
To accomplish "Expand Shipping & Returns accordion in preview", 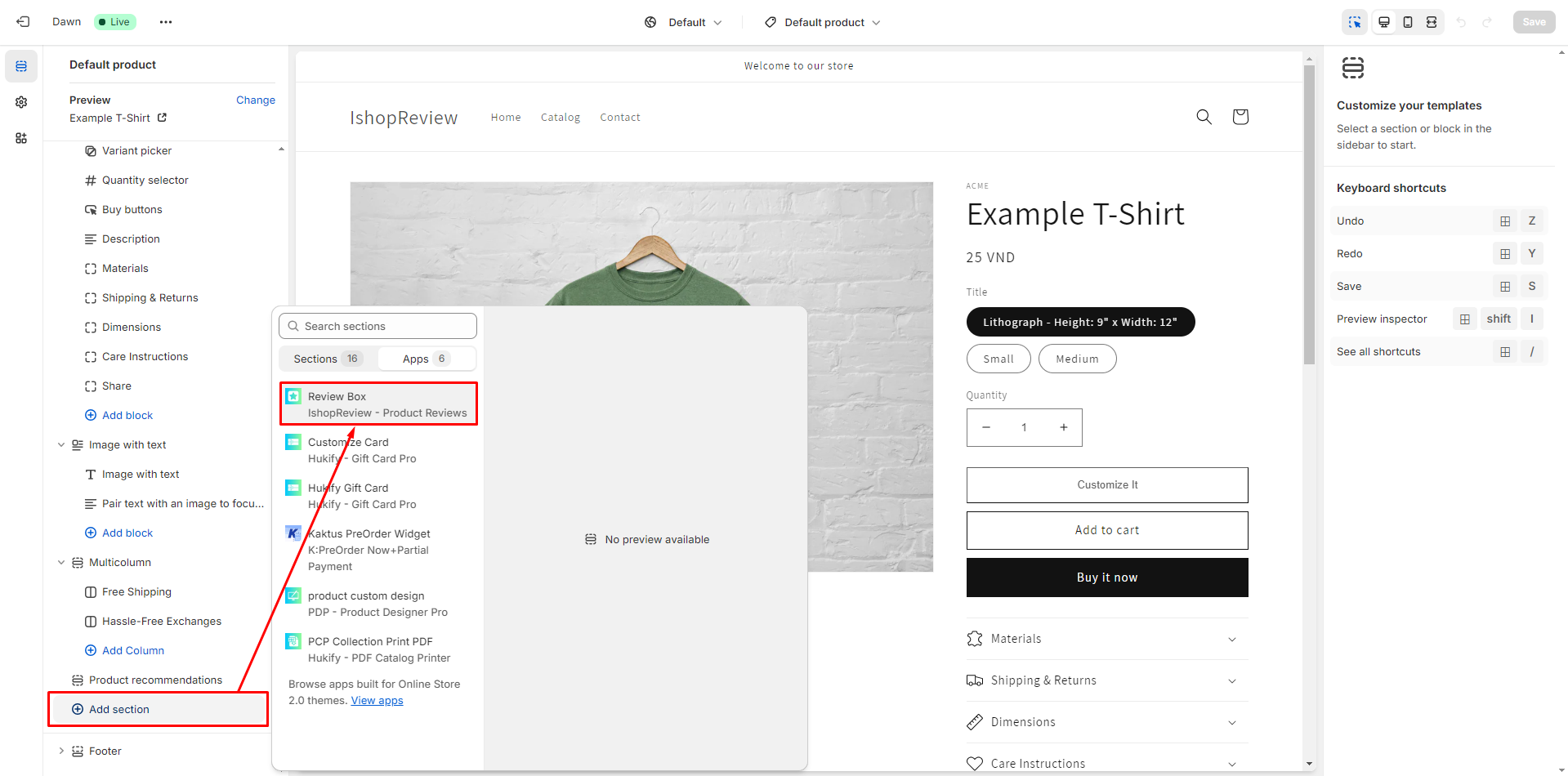I will (x=1107, y=680).
